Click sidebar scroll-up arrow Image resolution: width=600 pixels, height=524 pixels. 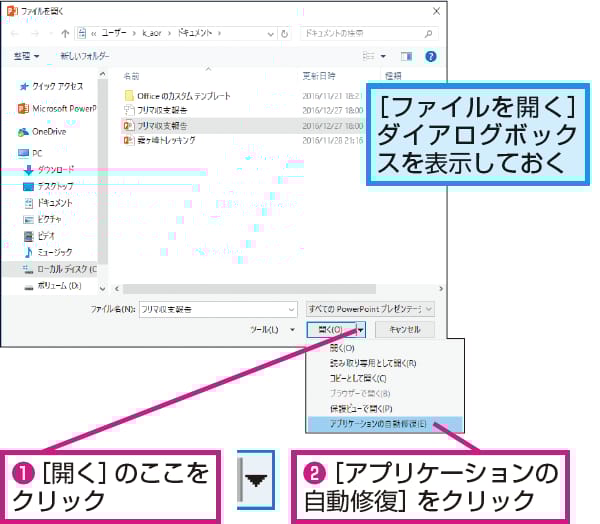click(x=103, y=74)
